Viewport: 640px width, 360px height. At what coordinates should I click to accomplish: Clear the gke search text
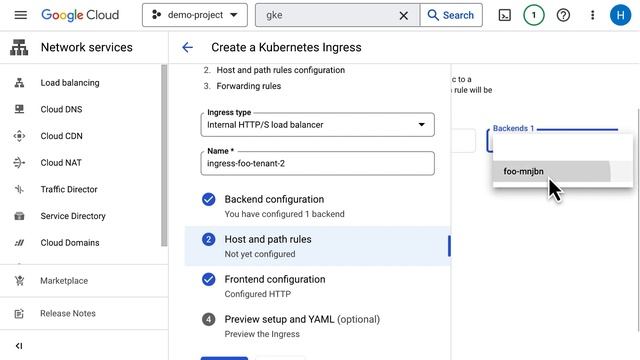point(403,16)
